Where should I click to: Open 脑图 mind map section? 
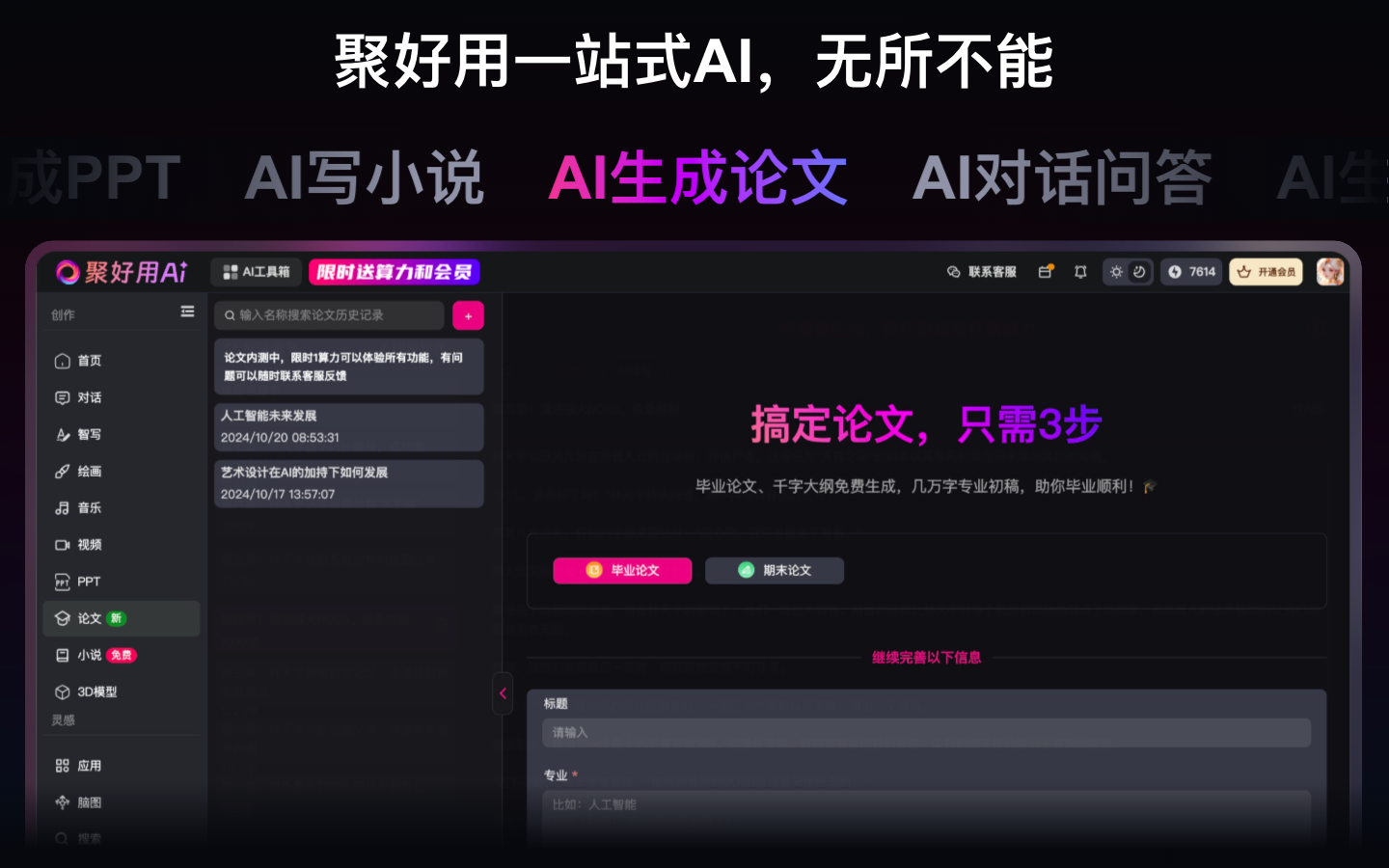122,802
